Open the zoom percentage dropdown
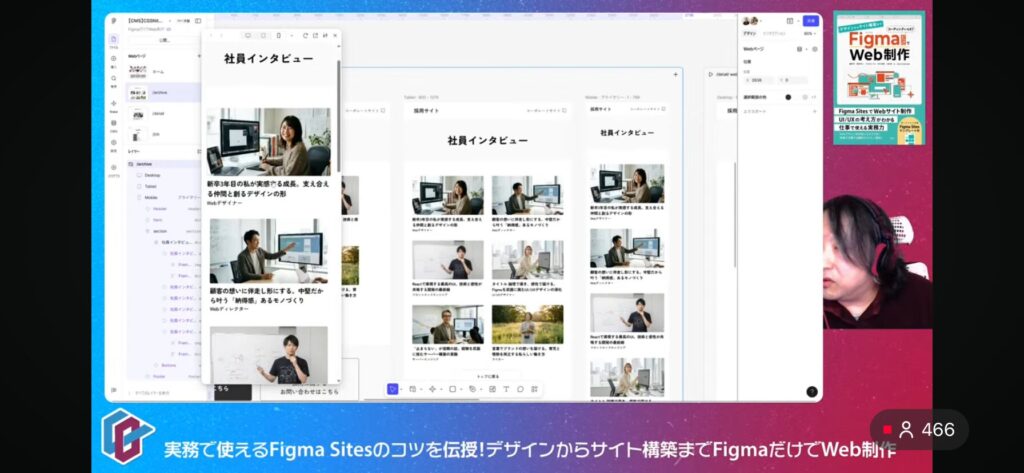This screenshot has height=473, width=1024. pyautogui.click(x=808, y=33)
